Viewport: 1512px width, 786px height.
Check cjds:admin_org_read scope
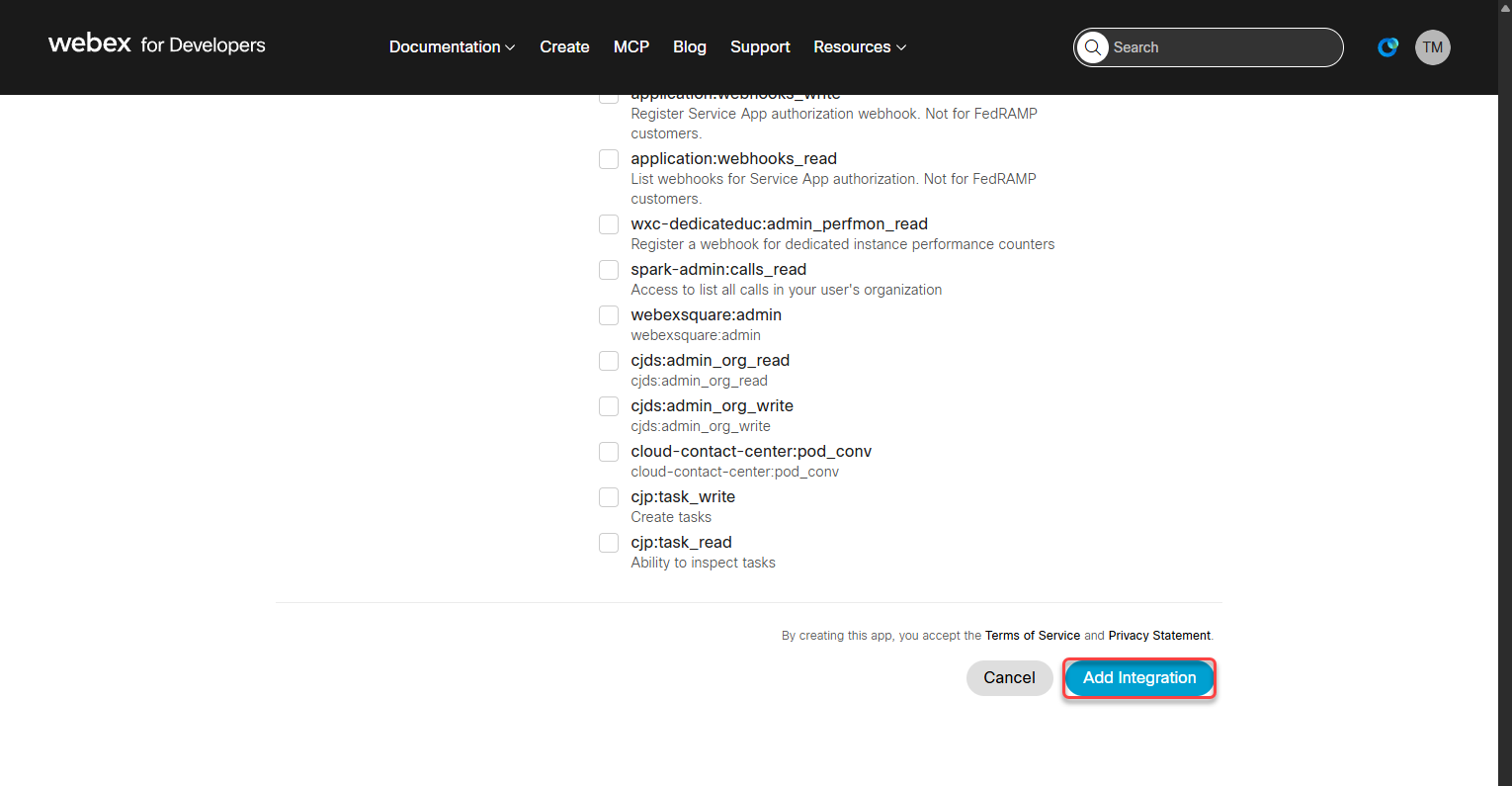click(x=609, y=361)
